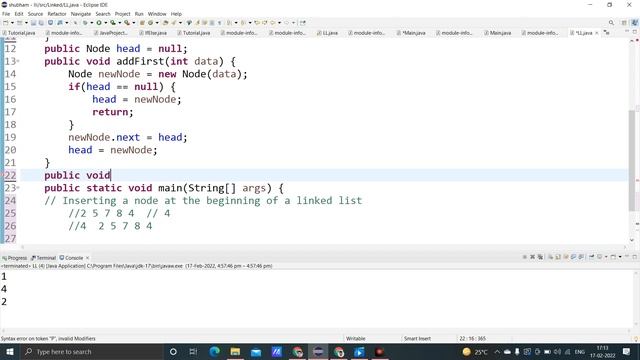Viewport: 640px width, 360px height.
Task: Toggle Show Whitespace Characters pilcrow icon
Action: 220,23
